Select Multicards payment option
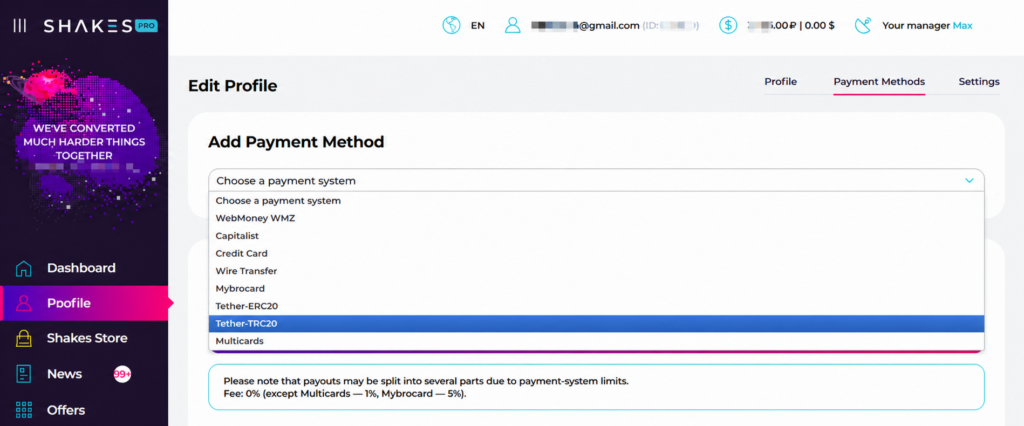The width and height of the screenshot is (1024, 426). click(596, 342)
